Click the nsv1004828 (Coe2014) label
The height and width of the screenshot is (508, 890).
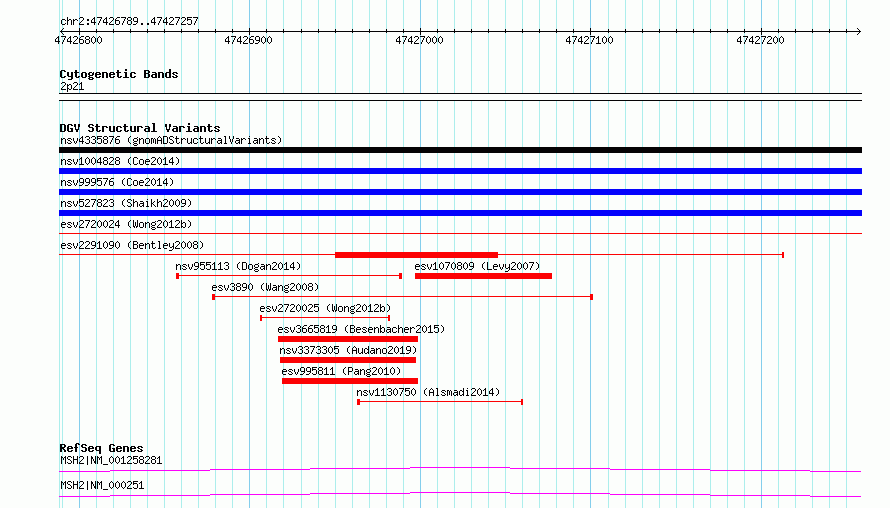pyautogui.click(x=120, y=161)
